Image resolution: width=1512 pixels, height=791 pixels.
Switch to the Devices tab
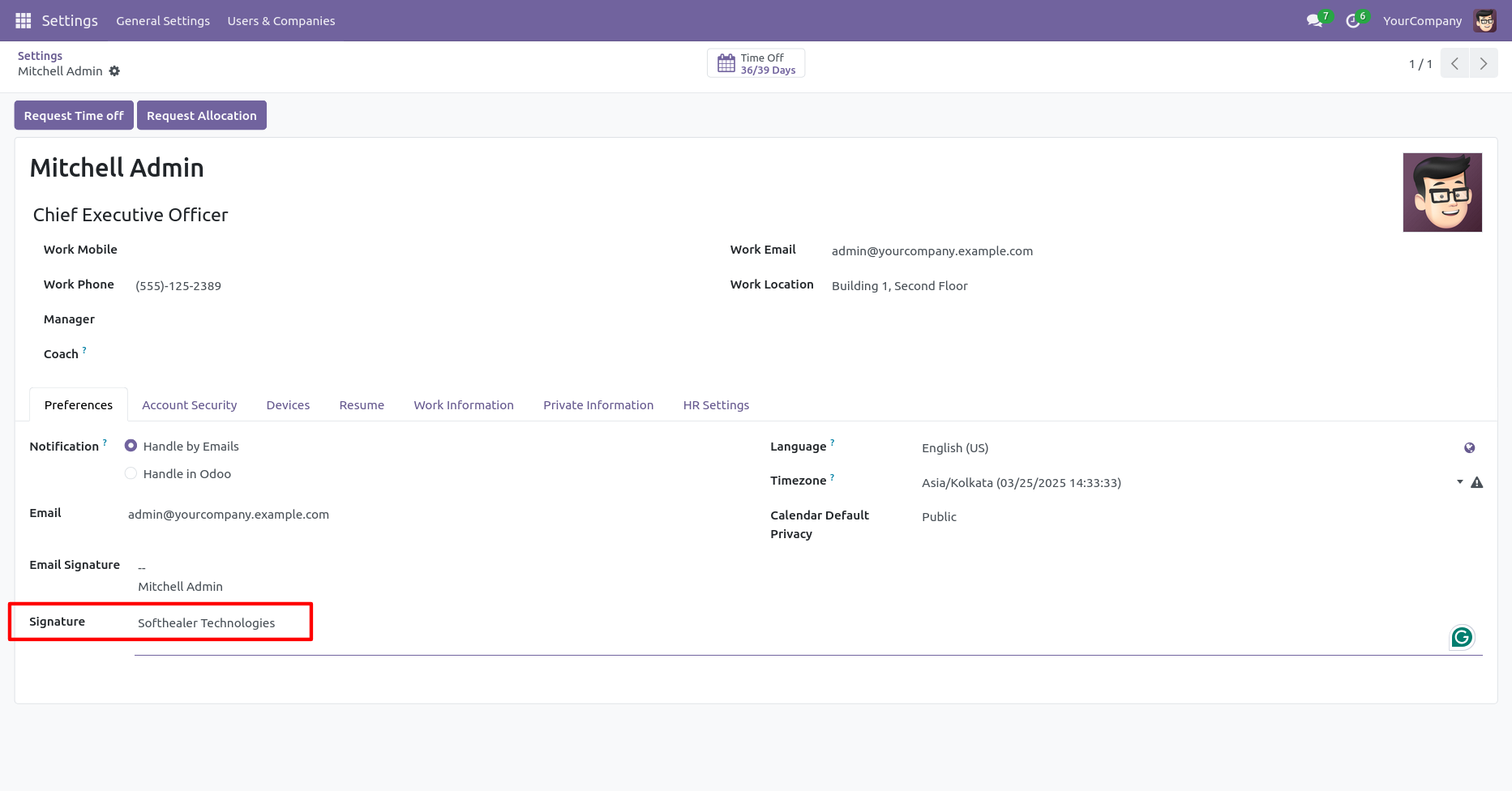tap(288, 405)
